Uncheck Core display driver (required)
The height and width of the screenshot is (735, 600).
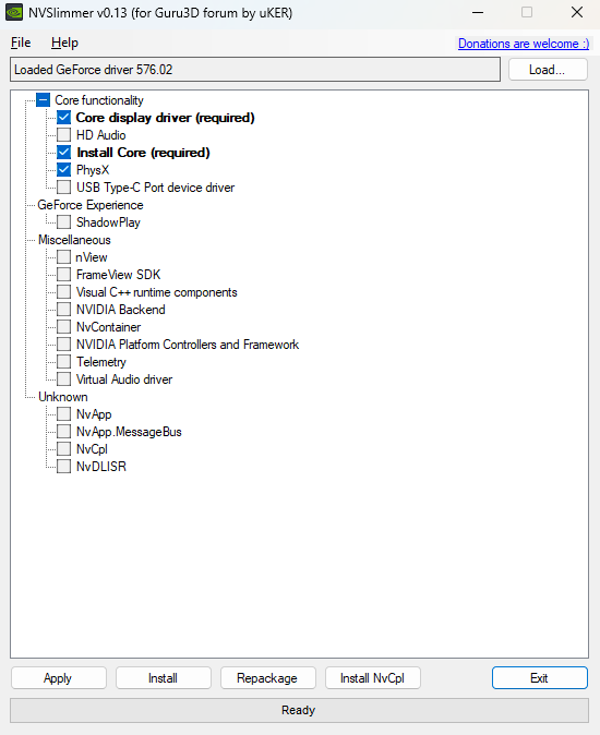point(64,117)
